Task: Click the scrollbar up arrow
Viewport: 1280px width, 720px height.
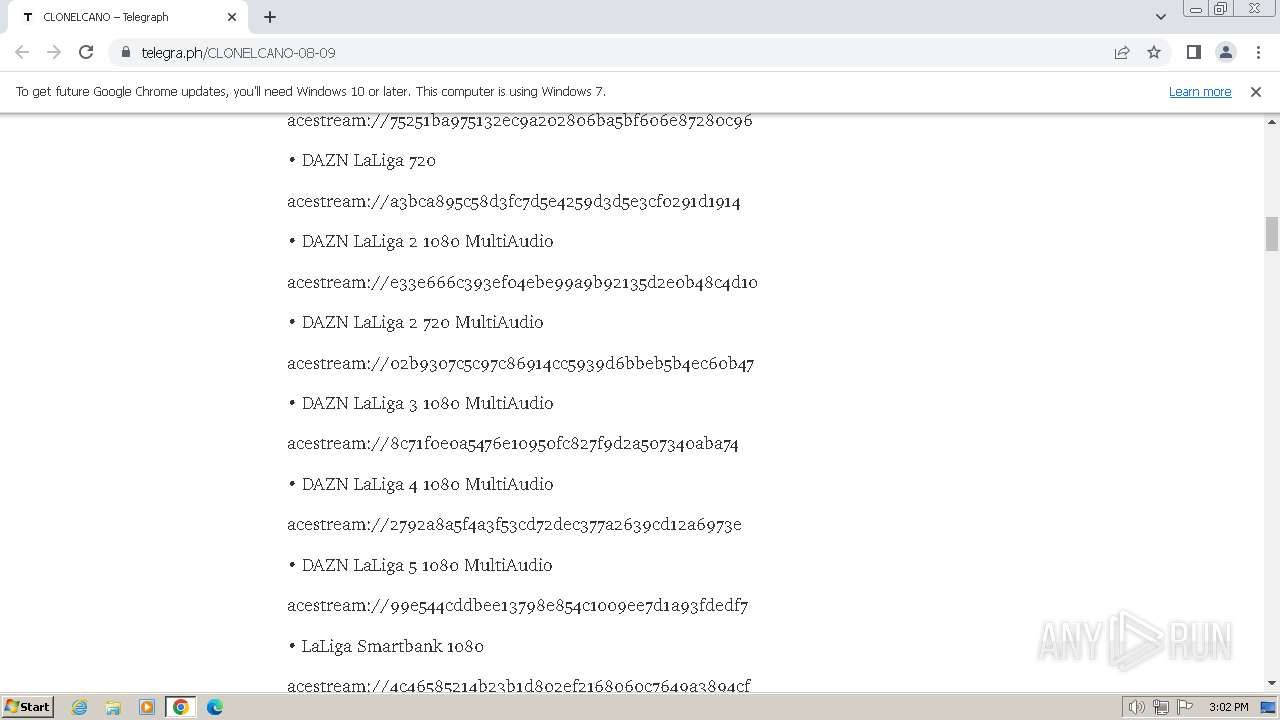Action: click(x=1272, y=122)
